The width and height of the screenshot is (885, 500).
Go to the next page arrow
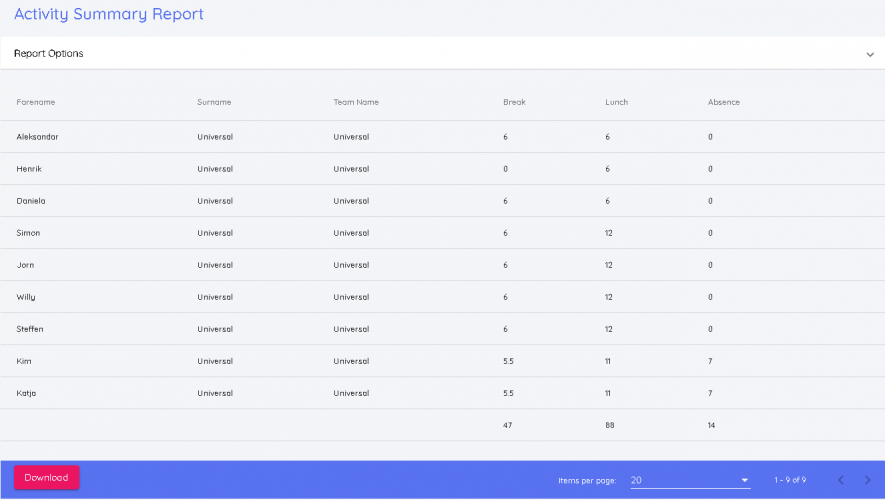coord(867,480)
